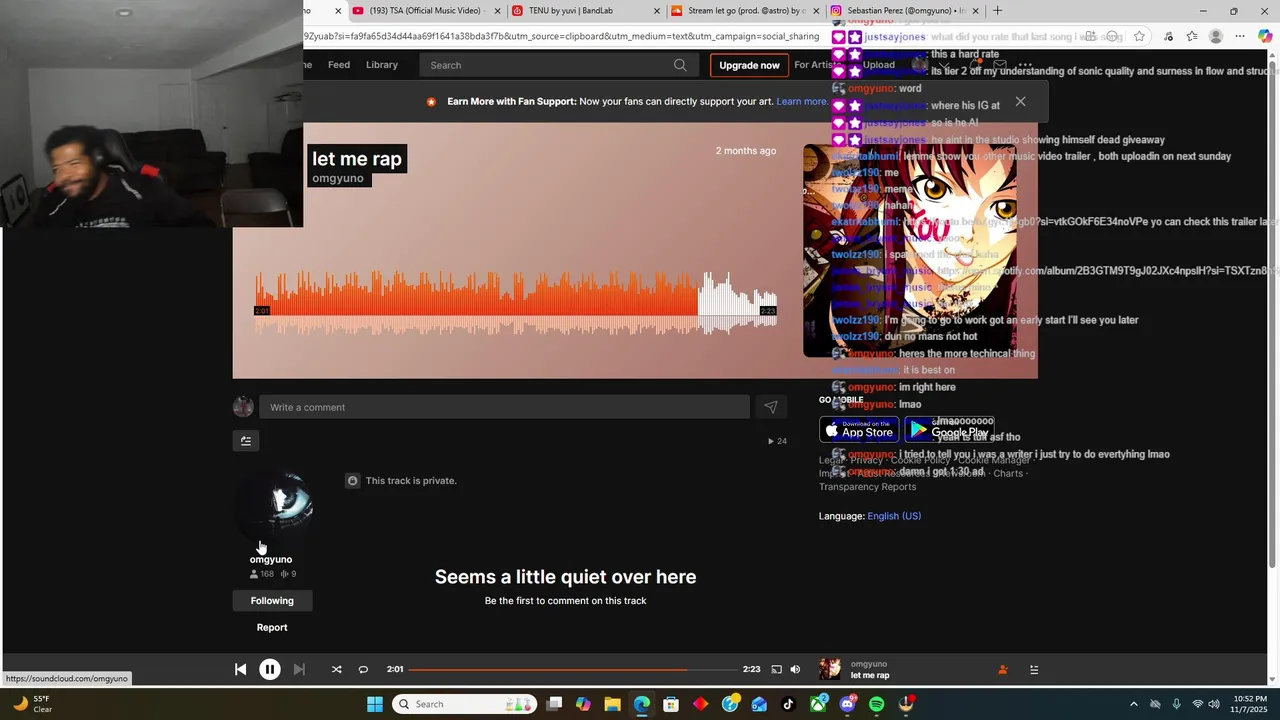Image resolution: width=1280 pixels, height=720 pixels.
Task: Open the omgyuno artist label on the waveform
Action: coord(338,178)
